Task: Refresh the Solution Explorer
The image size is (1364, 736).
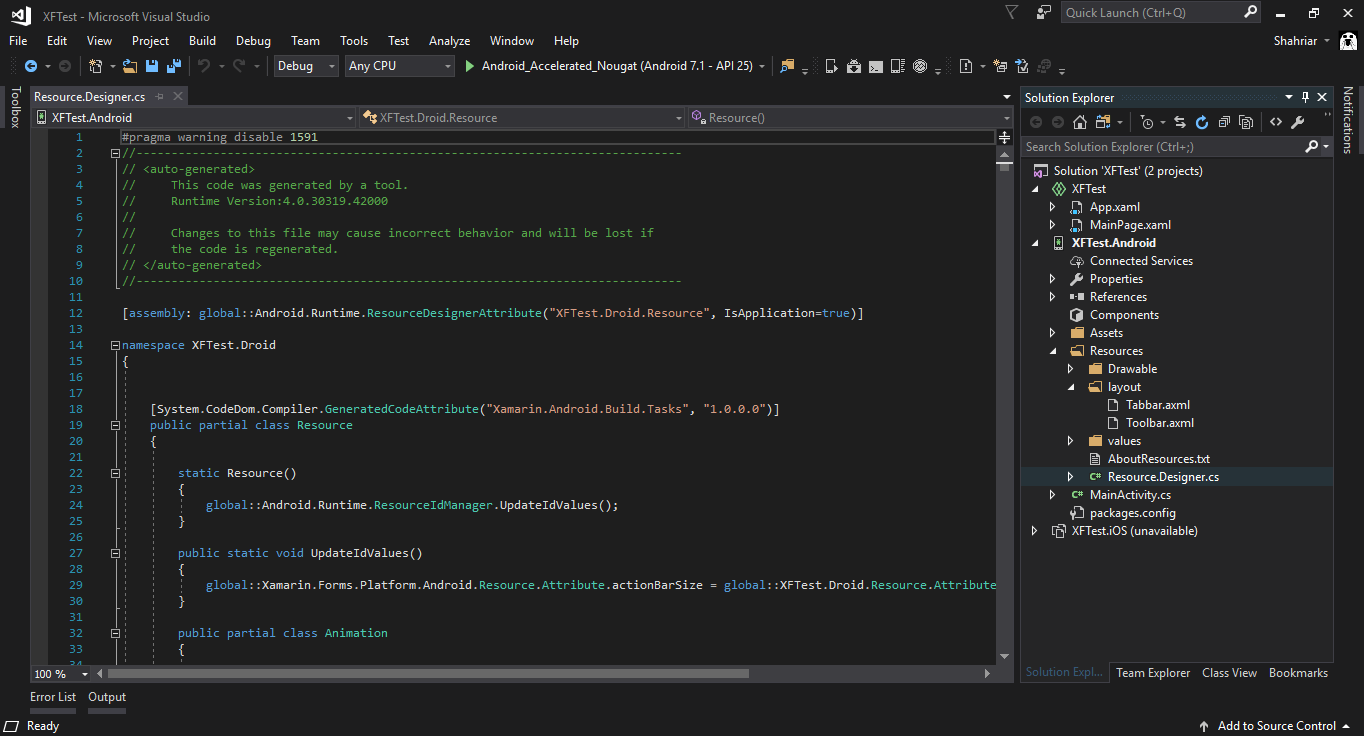Action: (x=1201, y=122)
